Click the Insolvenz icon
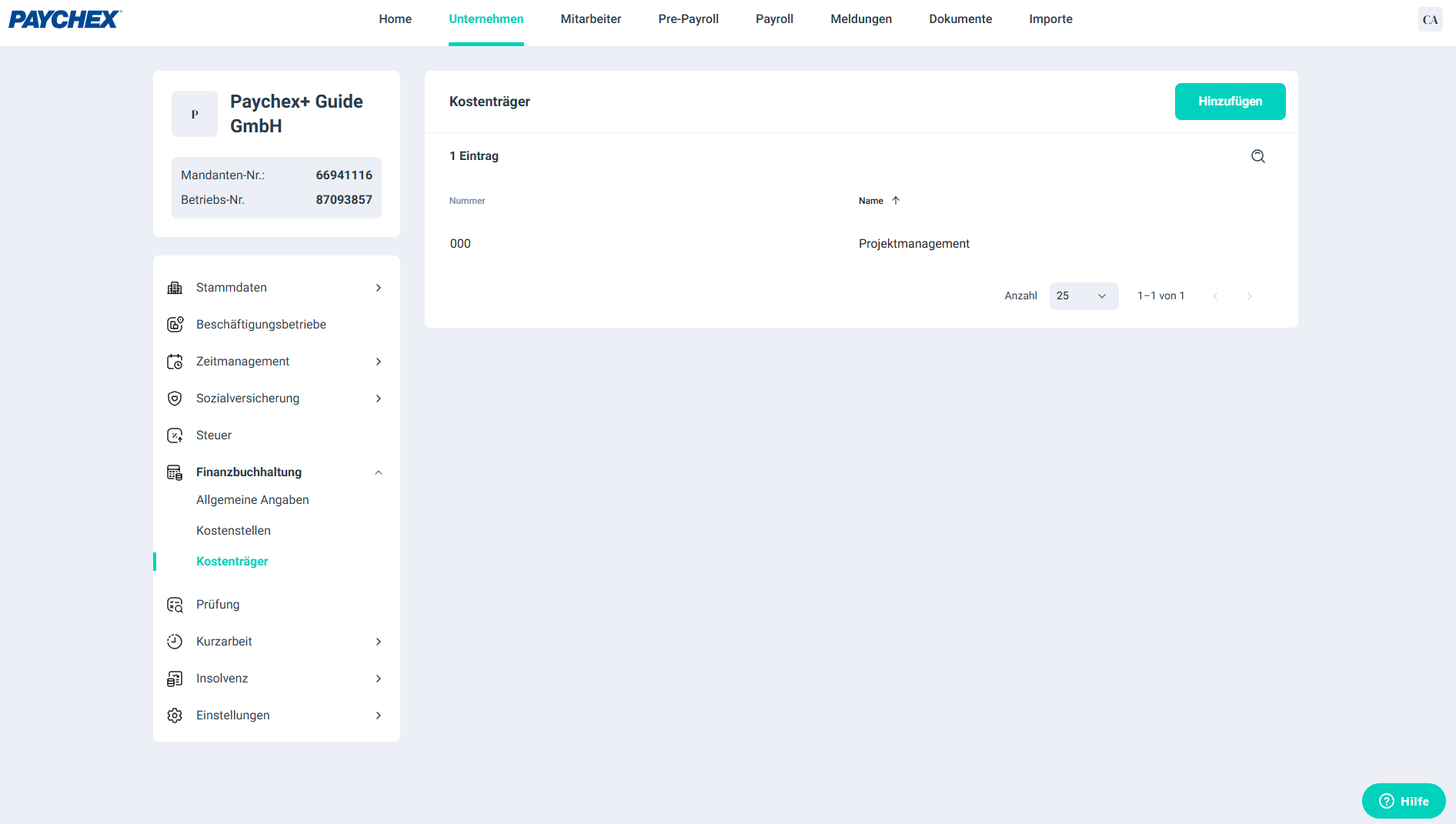The width and height of the screenshot is (1456, 824). point(175,679)
